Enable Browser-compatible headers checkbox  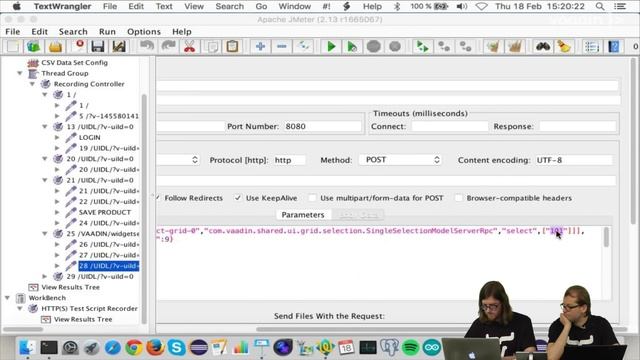click(x=459, y=198)
